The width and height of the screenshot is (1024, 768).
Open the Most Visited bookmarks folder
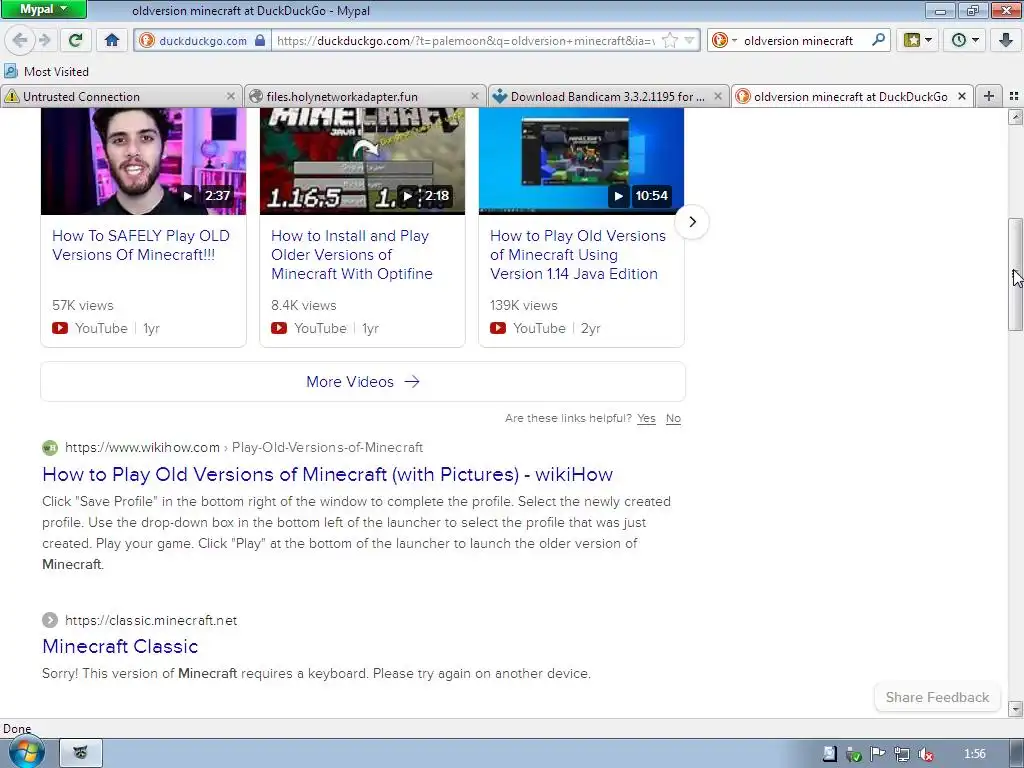[46, 71]
